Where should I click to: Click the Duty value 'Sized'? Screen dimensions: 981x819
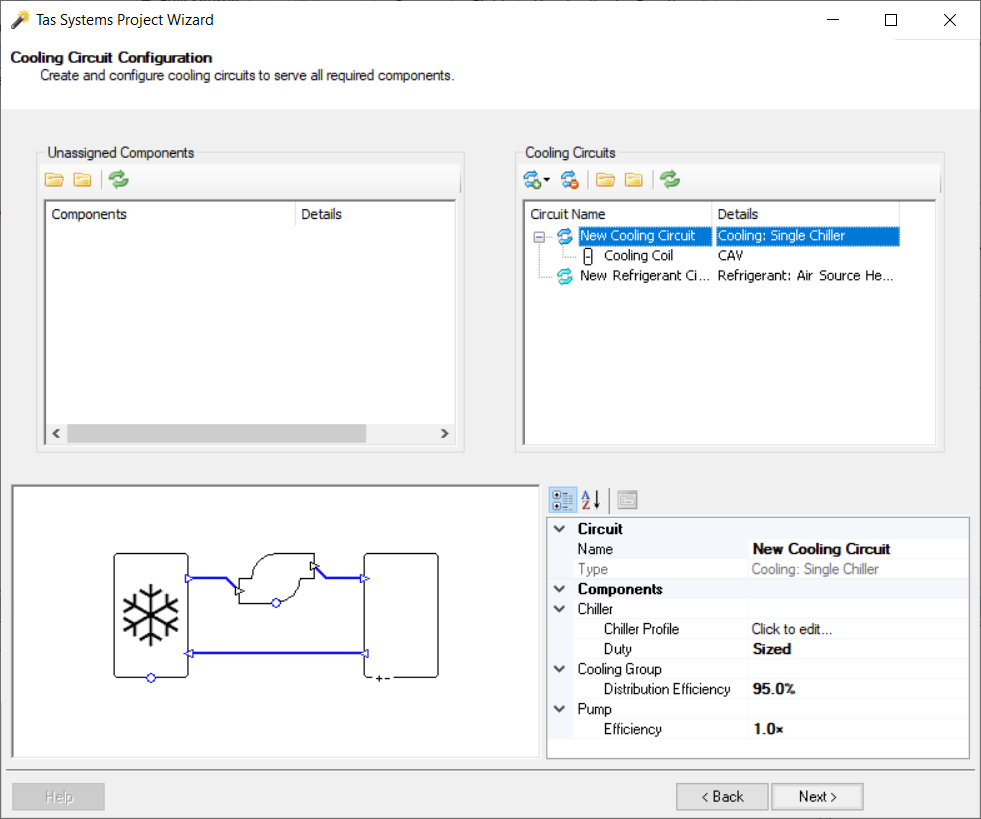[858, 649]
